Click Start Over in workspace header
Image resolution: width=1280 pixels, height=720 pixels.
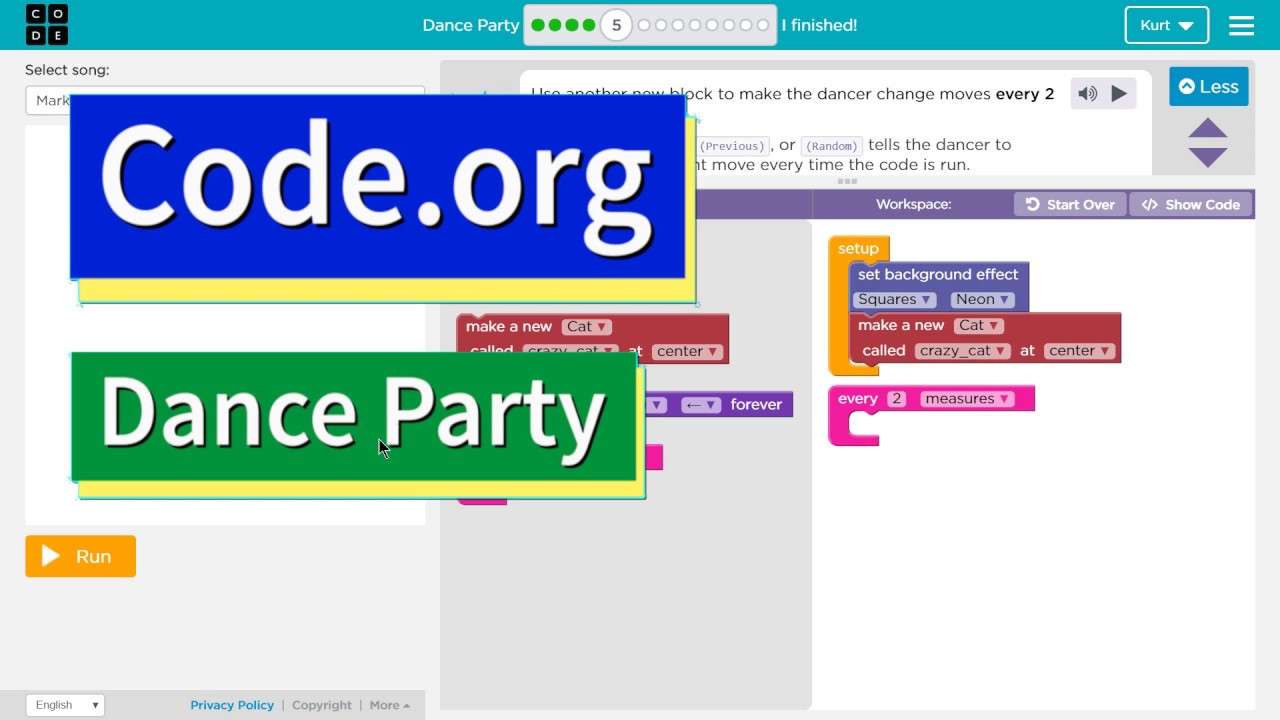(x=1070, y=204)
